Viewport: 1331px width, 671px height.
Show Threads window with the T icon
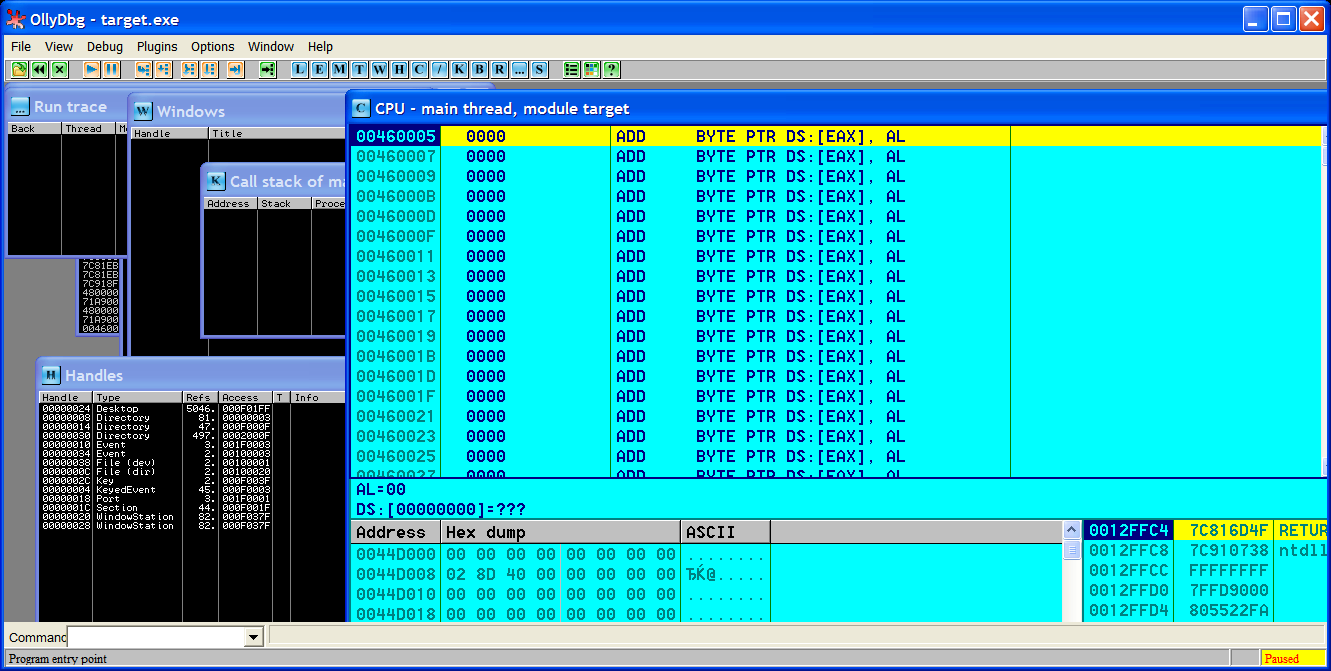(x=359, y=69)
